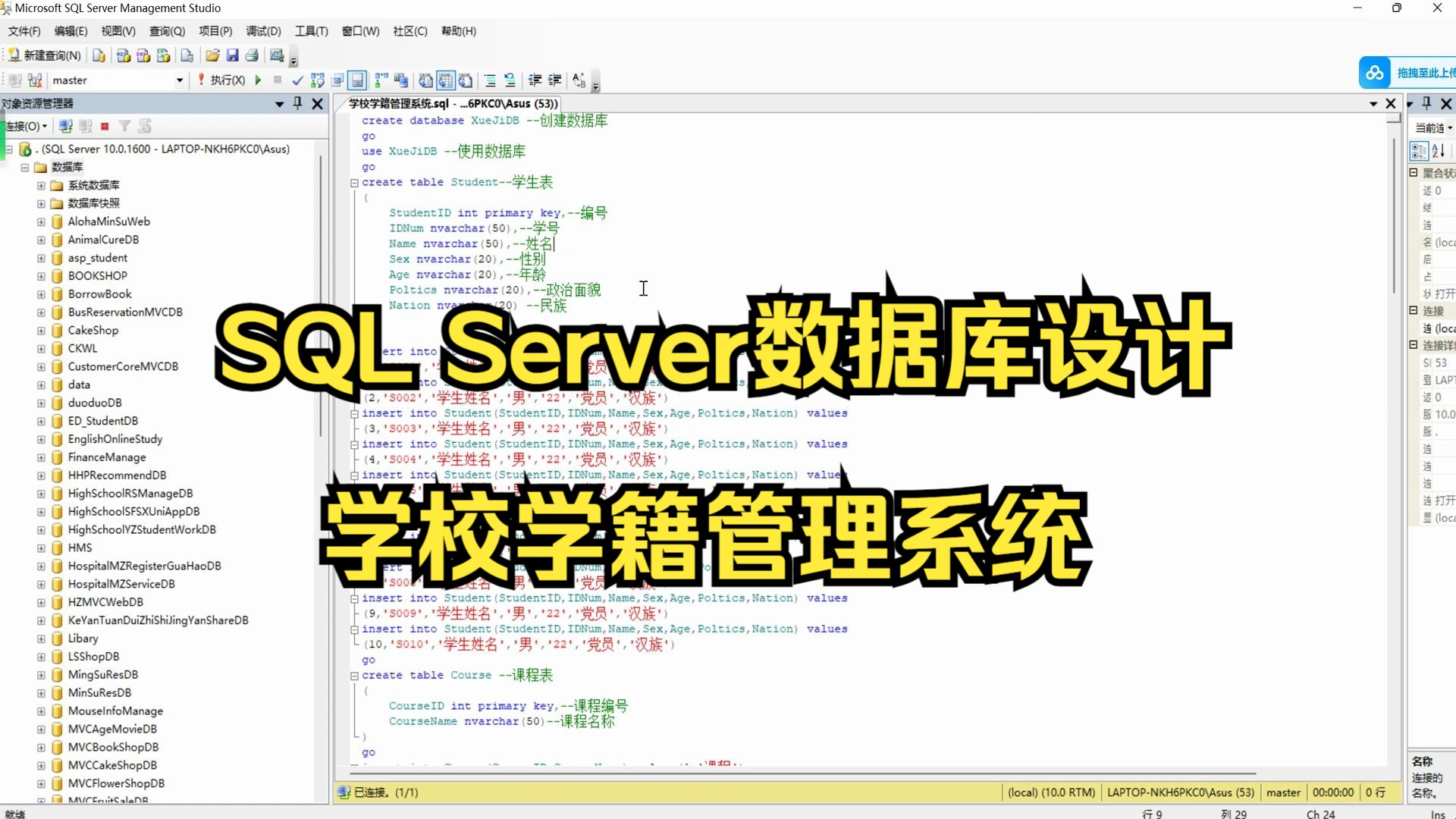This screenshot has width=1456, height=819.
Task: Increase indent toolbar icon
Action: click(555, 80)
